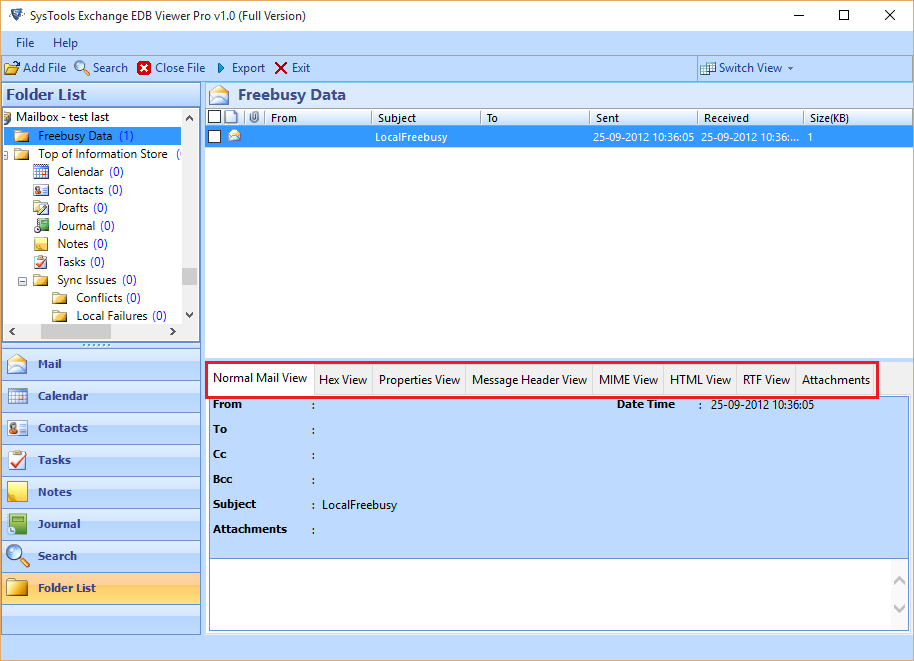Switch to the Properties View tab
Screen dimensions: 914x661
[x=419, y=380]
